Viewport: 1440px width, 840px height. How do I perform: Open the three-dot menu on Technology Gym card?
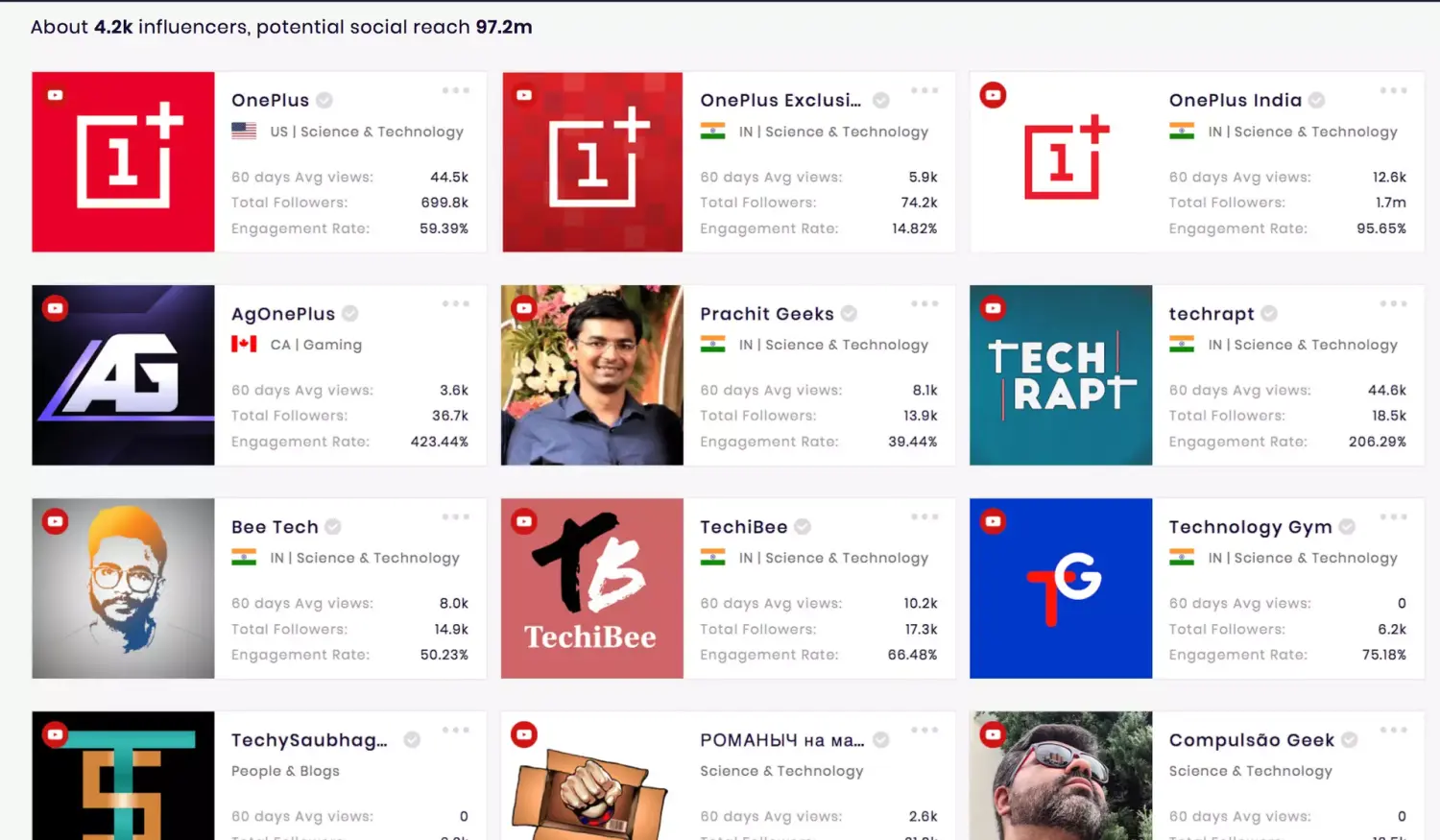click(1393, 516)
